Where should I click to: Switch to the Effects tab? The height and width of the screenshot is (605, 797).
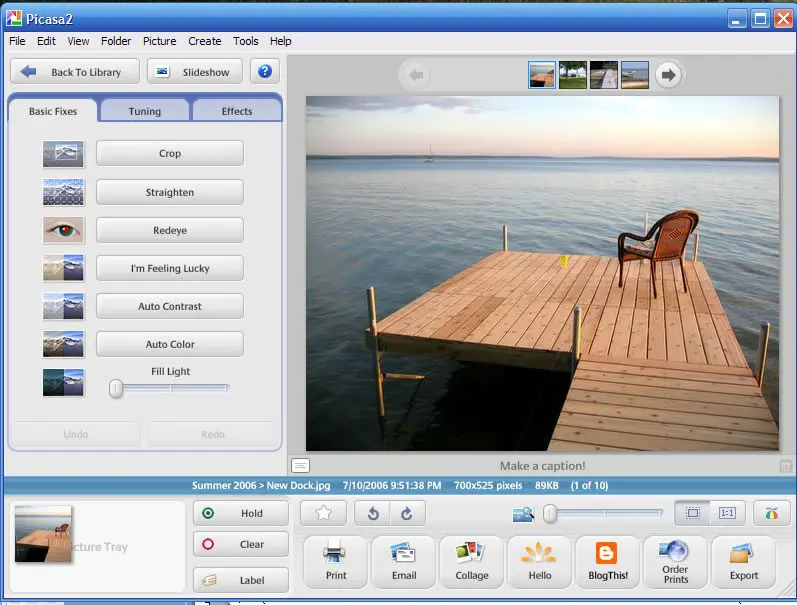(237, 111)
